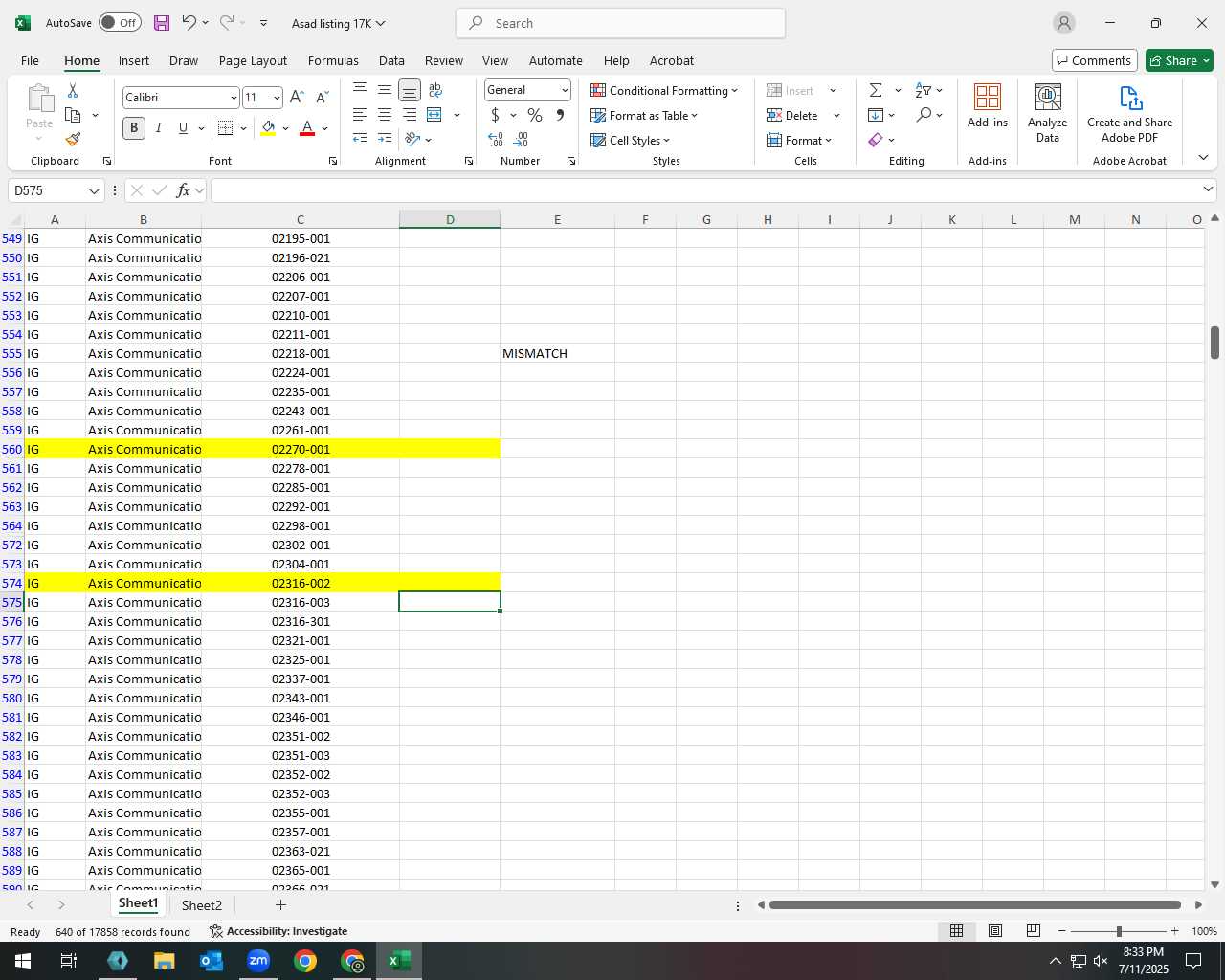Apply Percent Style format
This screenshot has width=1225, height=980.
[x=535, y=115]
